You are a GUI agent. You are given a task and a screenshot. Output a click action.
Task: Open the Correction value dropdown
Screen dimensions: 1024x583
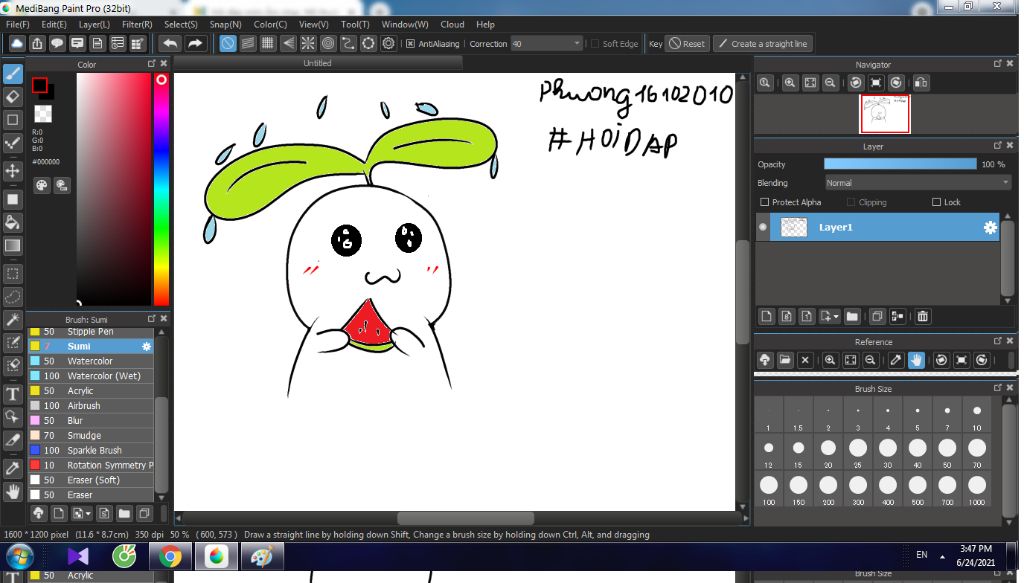[x=546, y=44]
